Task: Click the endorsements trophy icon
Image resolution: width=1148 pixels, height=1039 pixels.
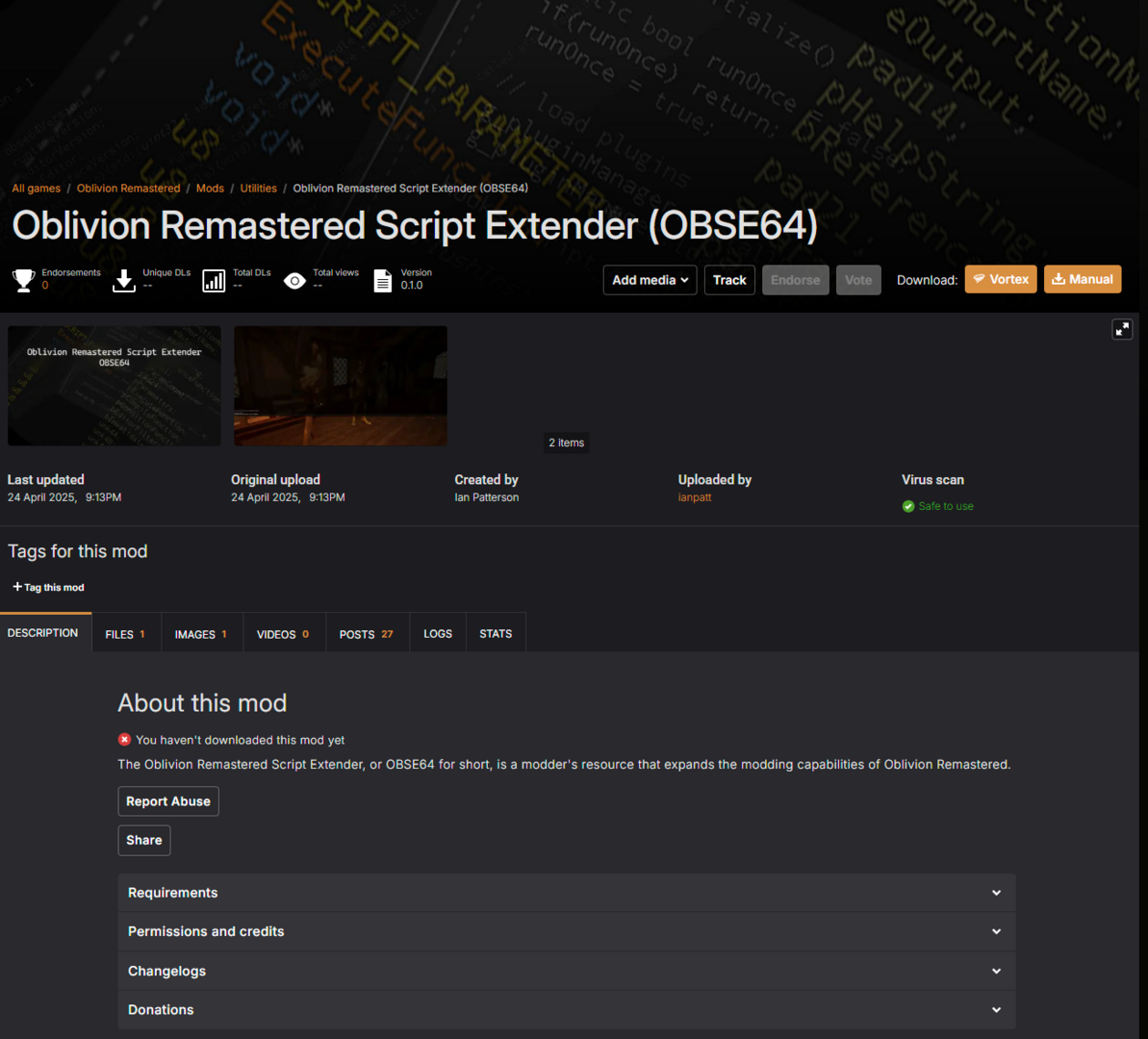Action: tap(23, 281)
